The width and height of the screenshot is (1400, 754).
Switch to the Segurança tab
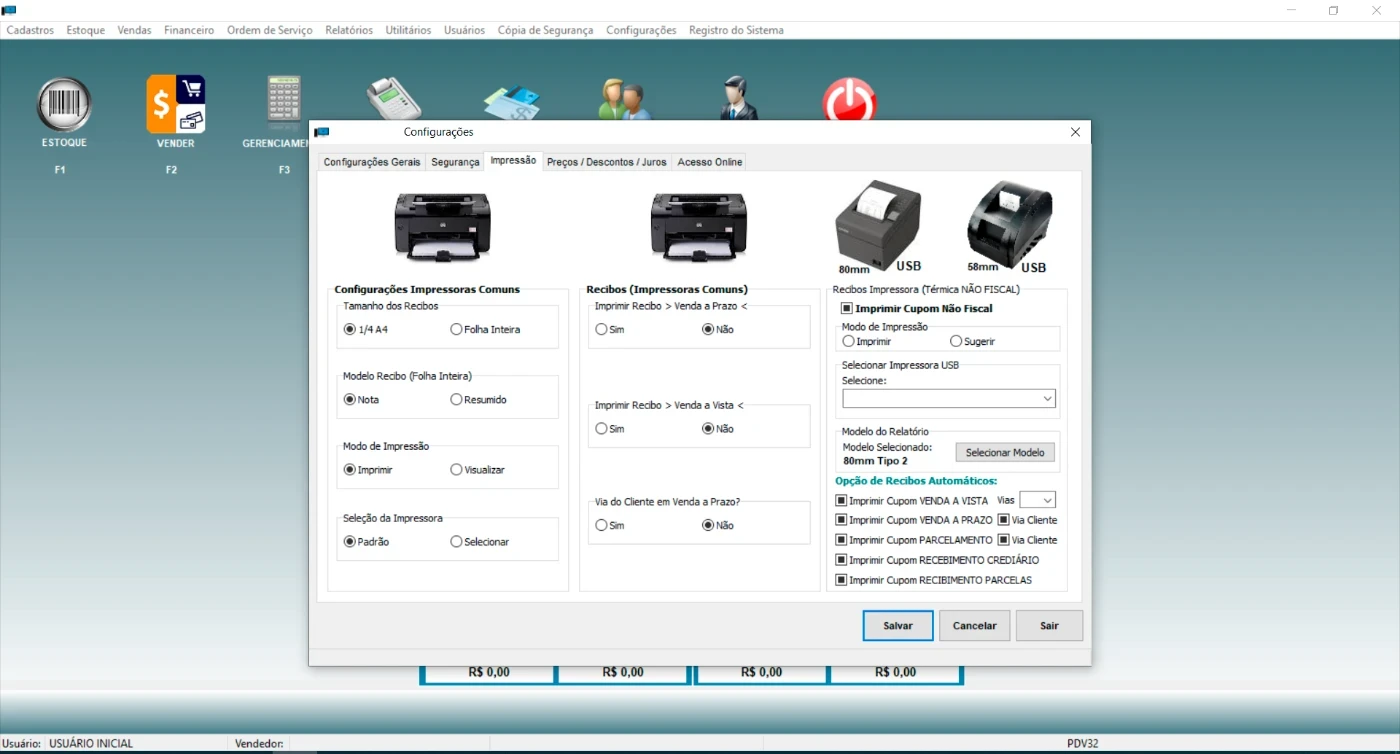[x=455, y=162]
